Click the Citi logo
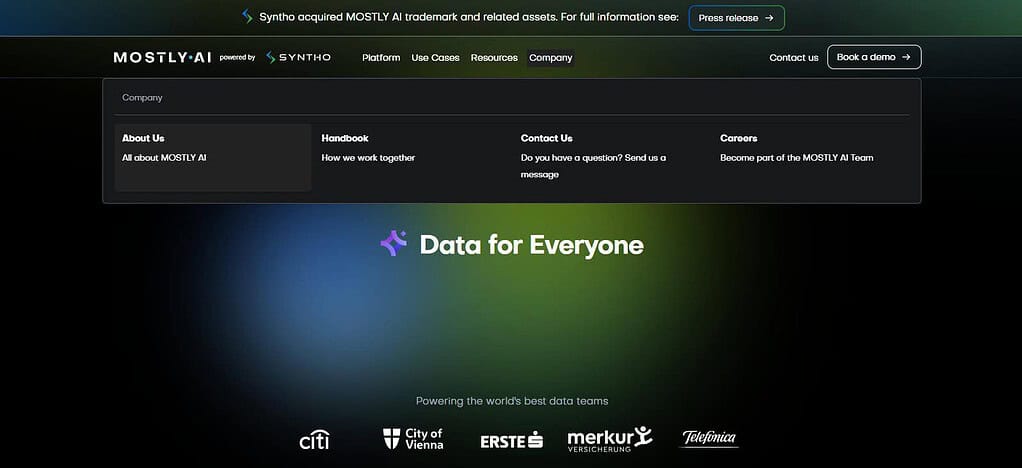The width and height of the screenshot is (1022, 468). 314,439
